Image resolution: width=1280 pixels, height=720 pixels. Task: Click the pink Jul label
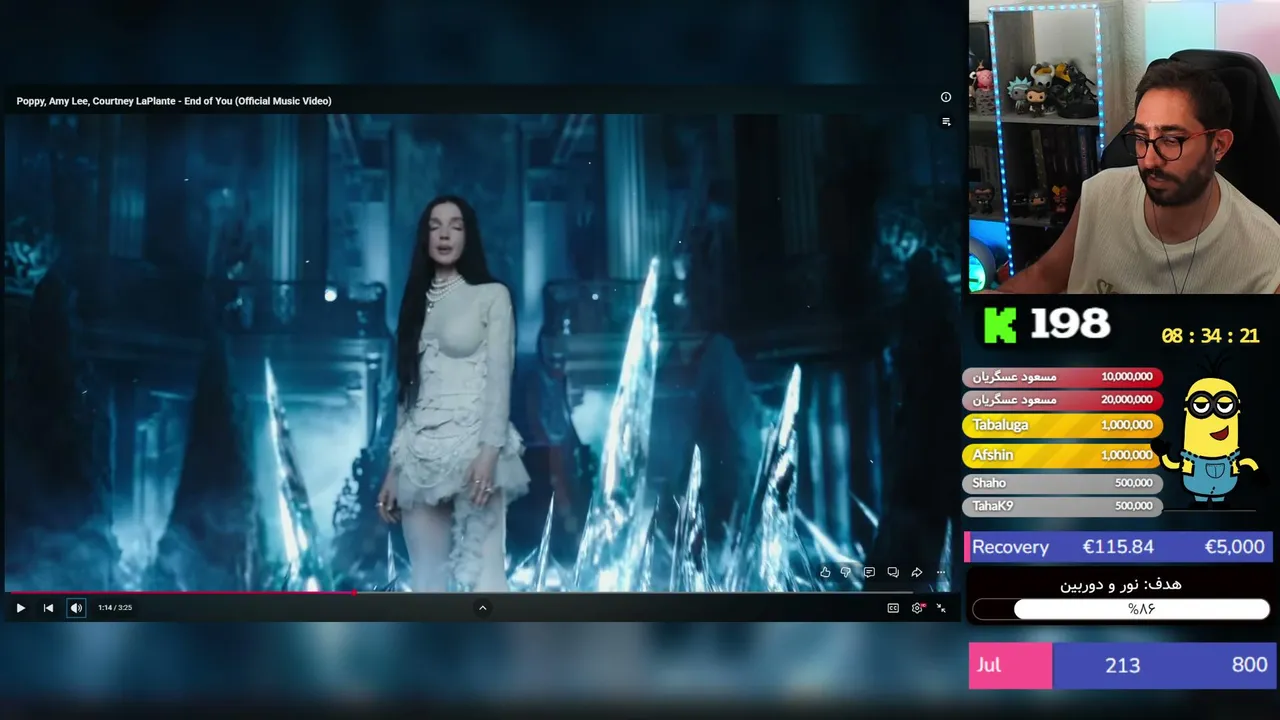(1010, 665)
